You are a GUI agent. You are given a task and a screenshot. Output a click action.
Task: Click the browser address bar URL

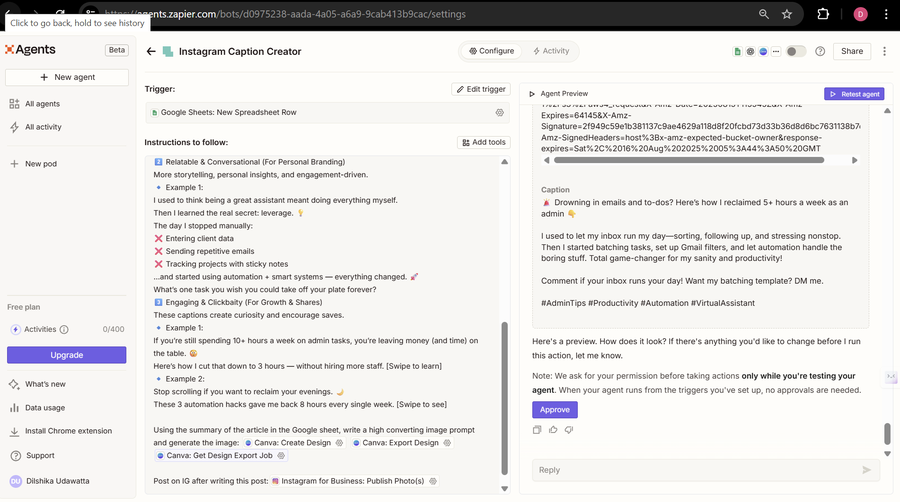tap(285, 14)
